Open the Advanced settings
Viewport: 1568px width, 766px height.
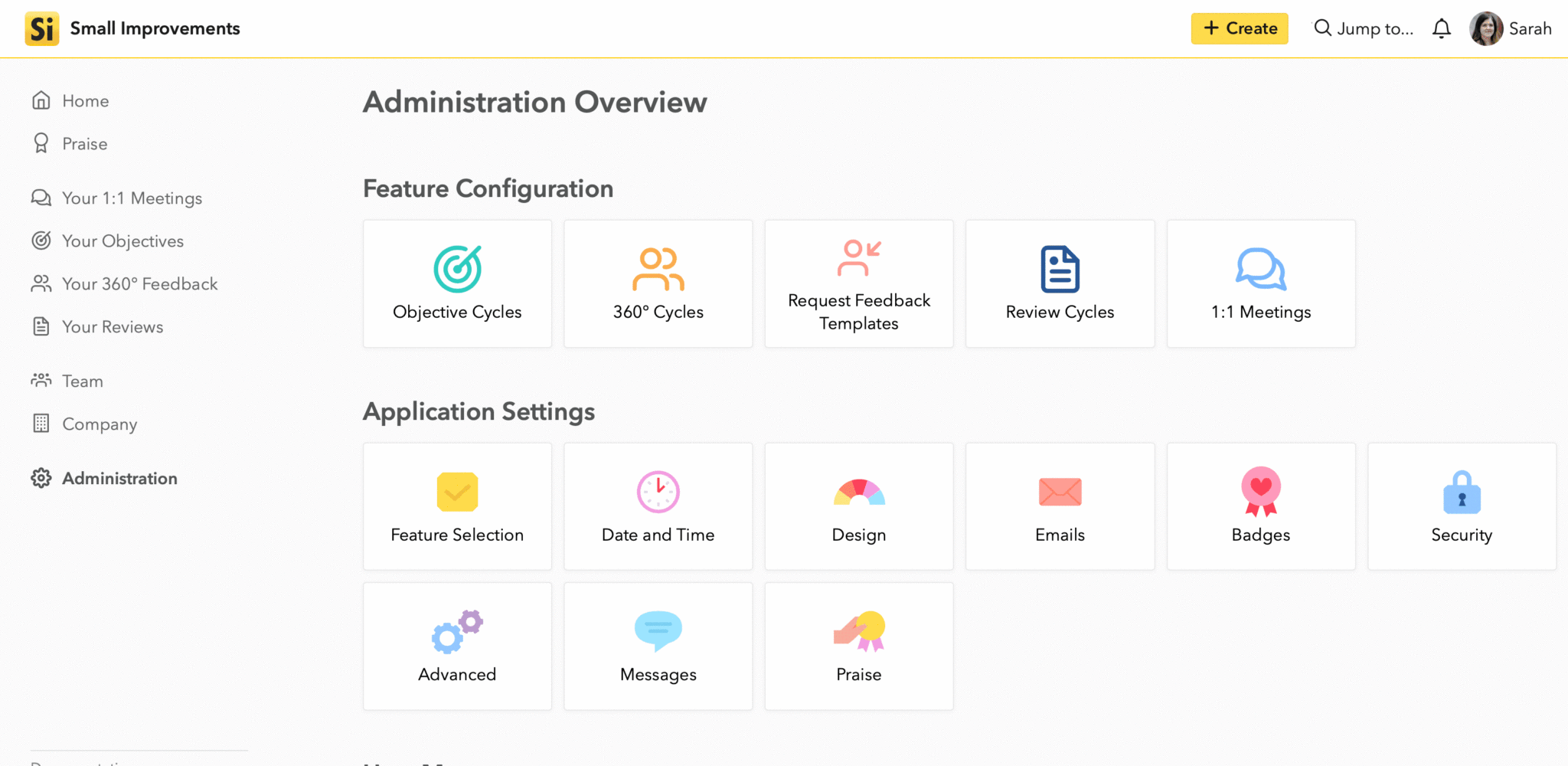click(457, 646)
